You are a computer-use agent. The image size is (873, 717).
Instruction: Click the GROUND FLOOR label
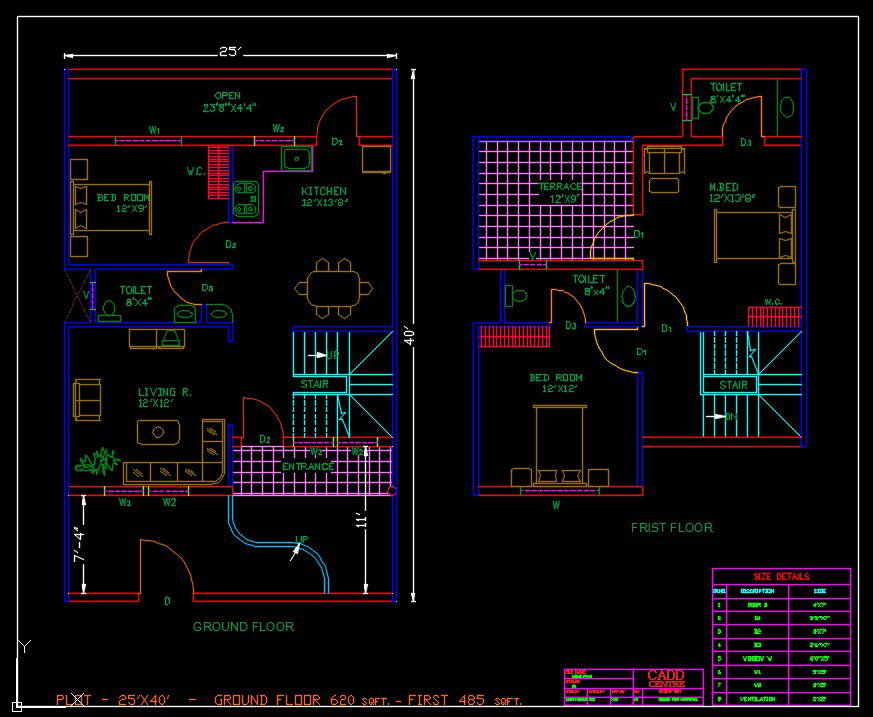coord(243,627)
